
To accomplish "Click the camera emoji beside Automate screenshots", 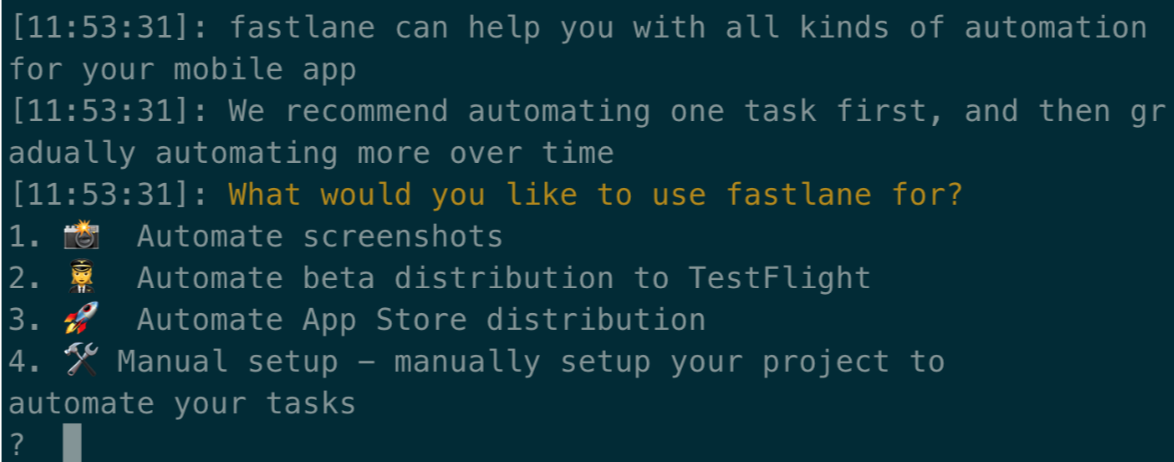I will pos(82,235).
